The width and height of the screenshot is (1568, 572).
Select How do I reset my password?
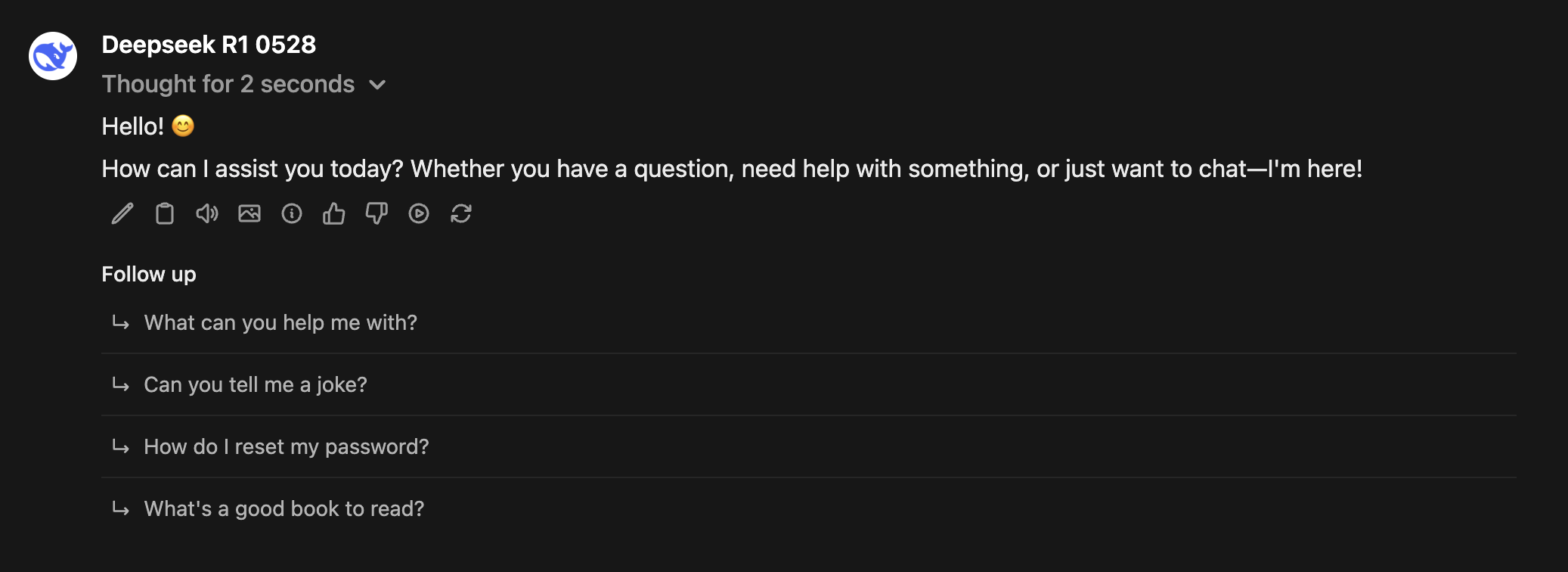coord(809,446)
